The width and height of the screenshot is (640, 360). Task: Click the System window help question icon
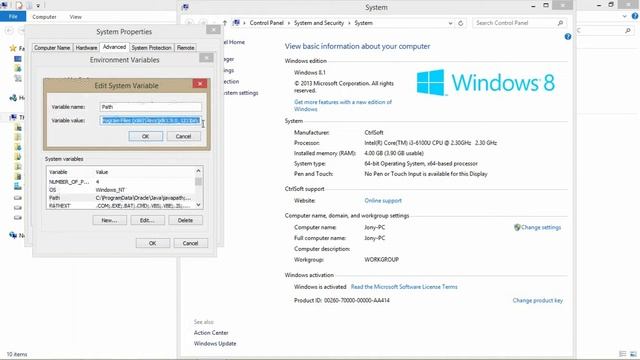point(568,37)
